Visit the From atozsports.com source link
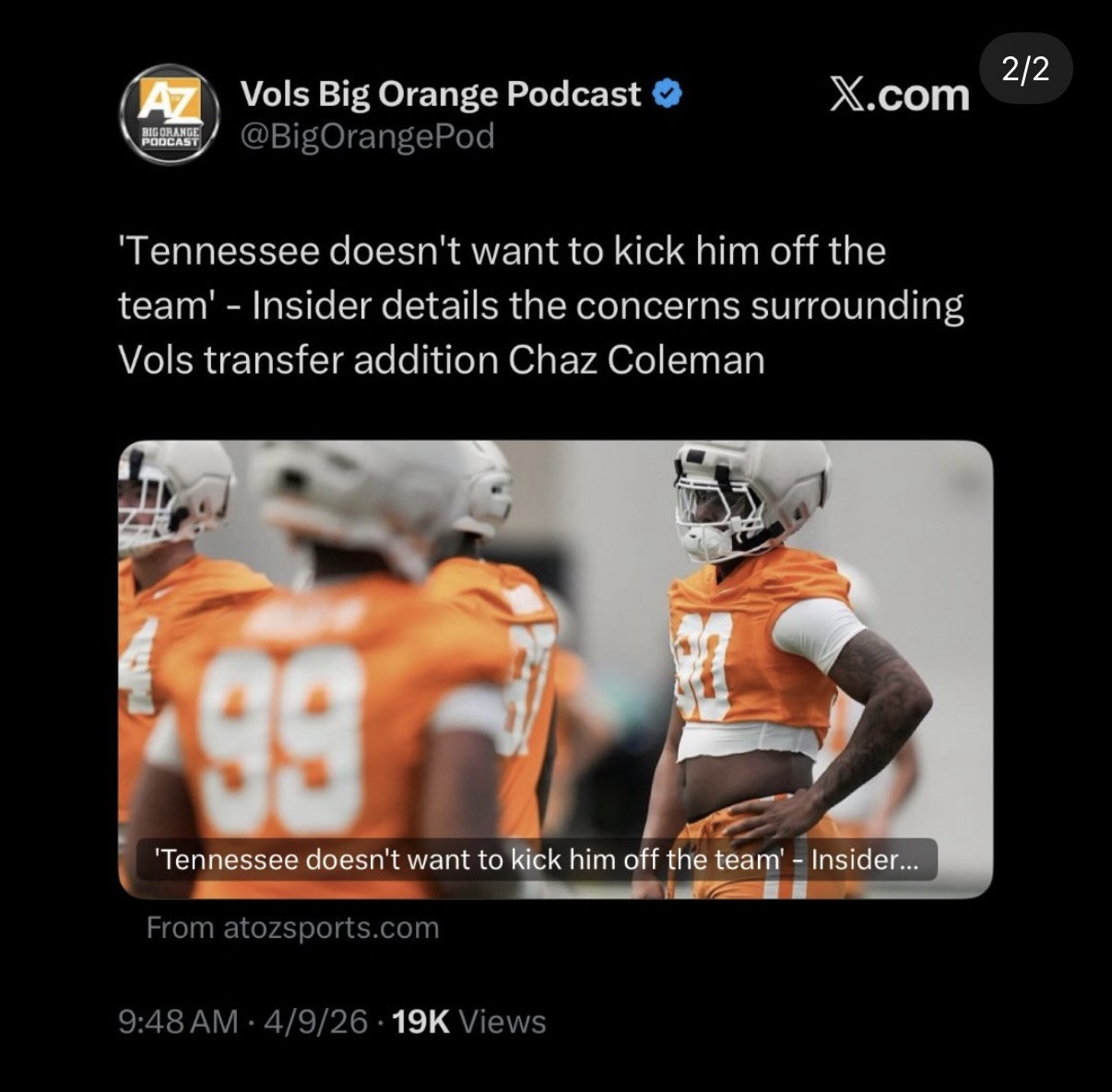This screenshot has width=1112, height=1092. pyautogui.click(x=292, y=927)
